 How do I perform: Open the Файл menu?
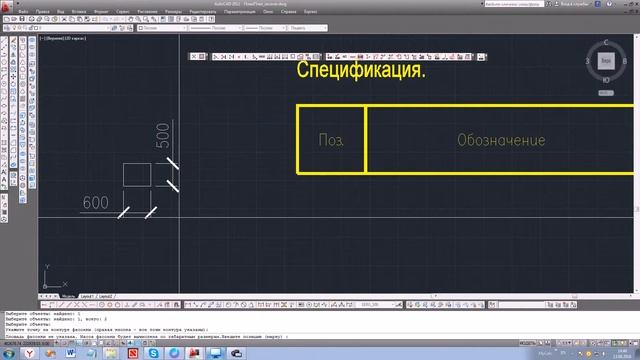23,11
